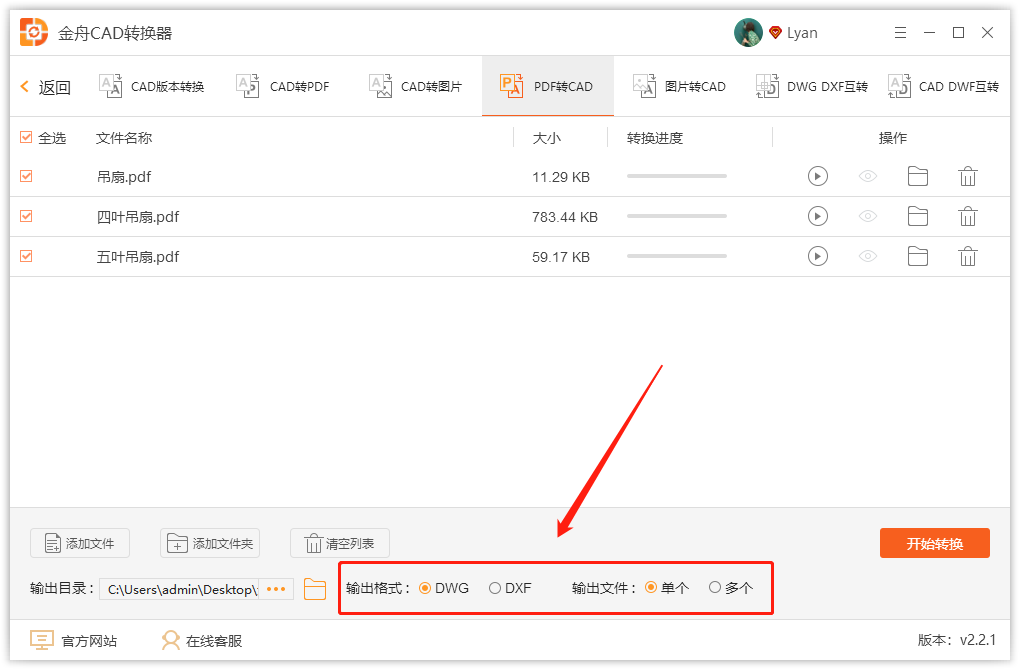Click the progress bar of 吊扇.pdf
1020x670 pixels.
click(676, 176)
